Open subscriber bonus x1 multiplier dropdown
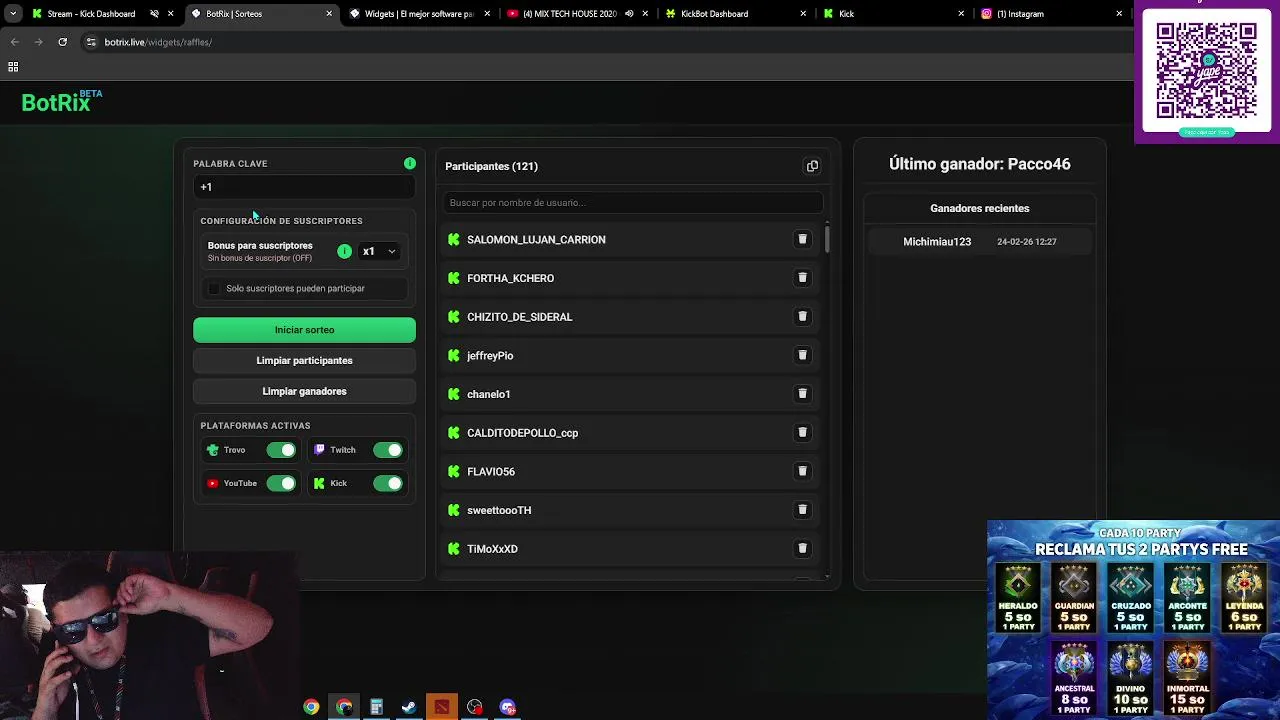1280x720 pixels. 378,251
